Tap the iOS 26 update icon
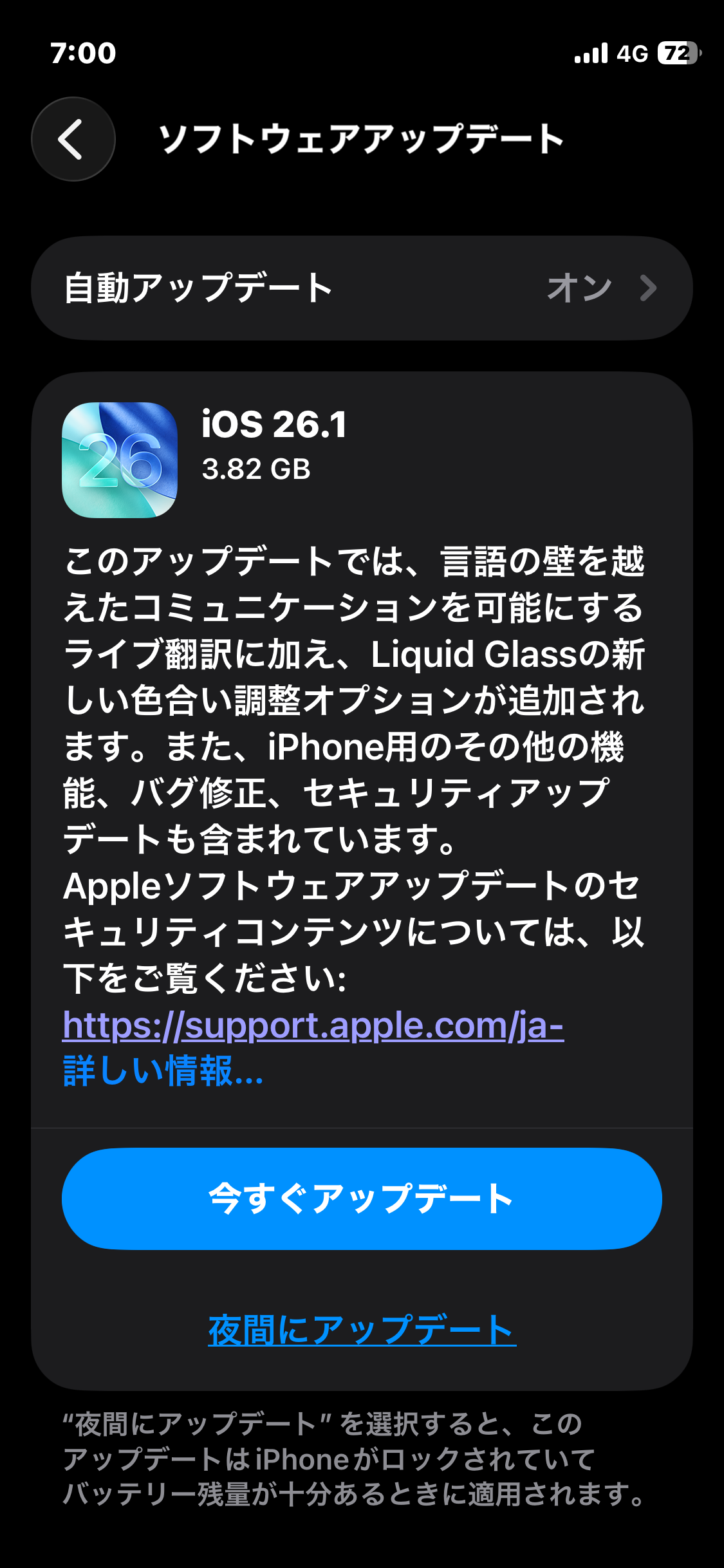 (x=120, y=460)
